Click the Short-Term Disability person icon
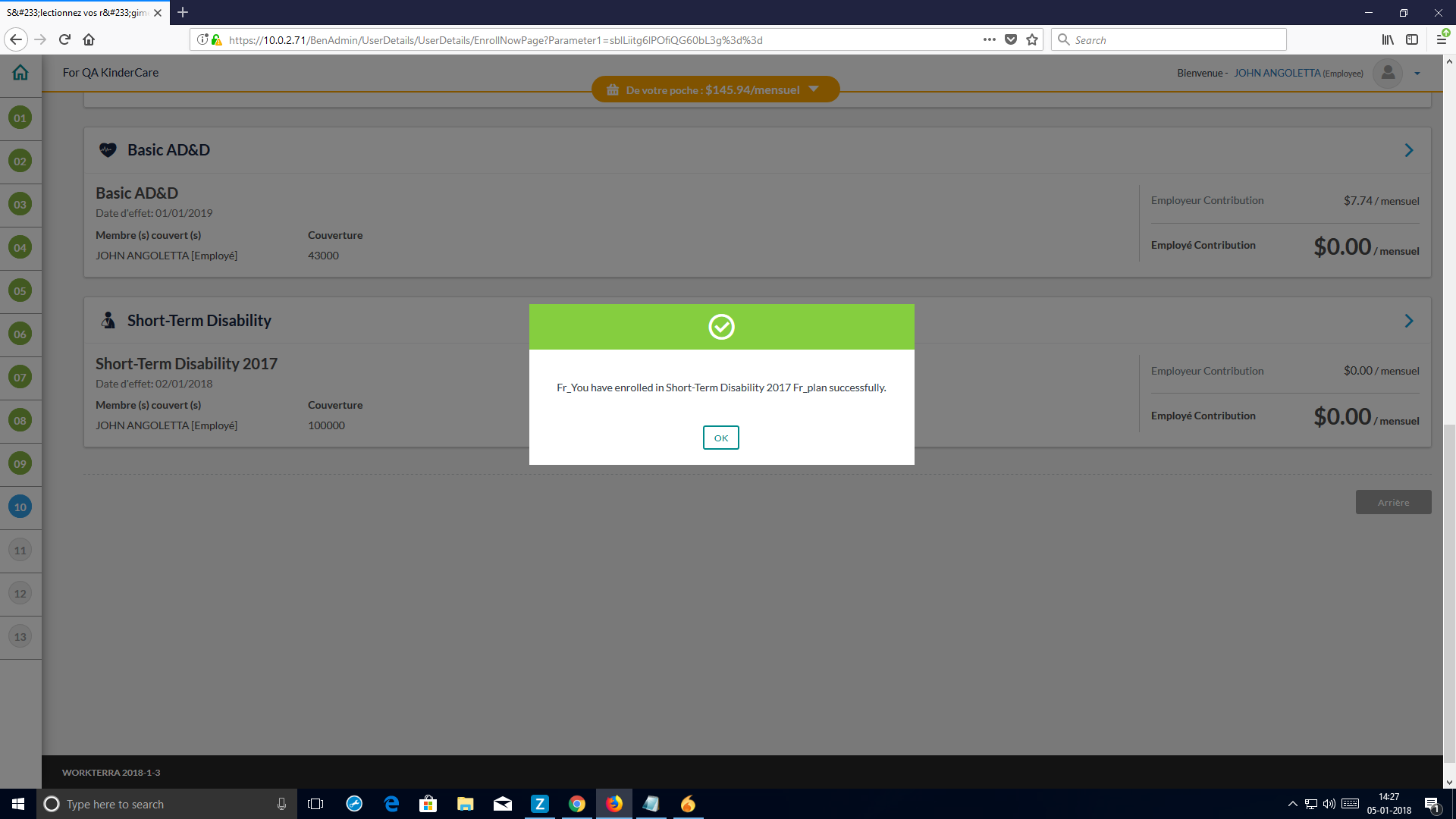Viewport: 1456px width, 819px height. click(108, 321)
